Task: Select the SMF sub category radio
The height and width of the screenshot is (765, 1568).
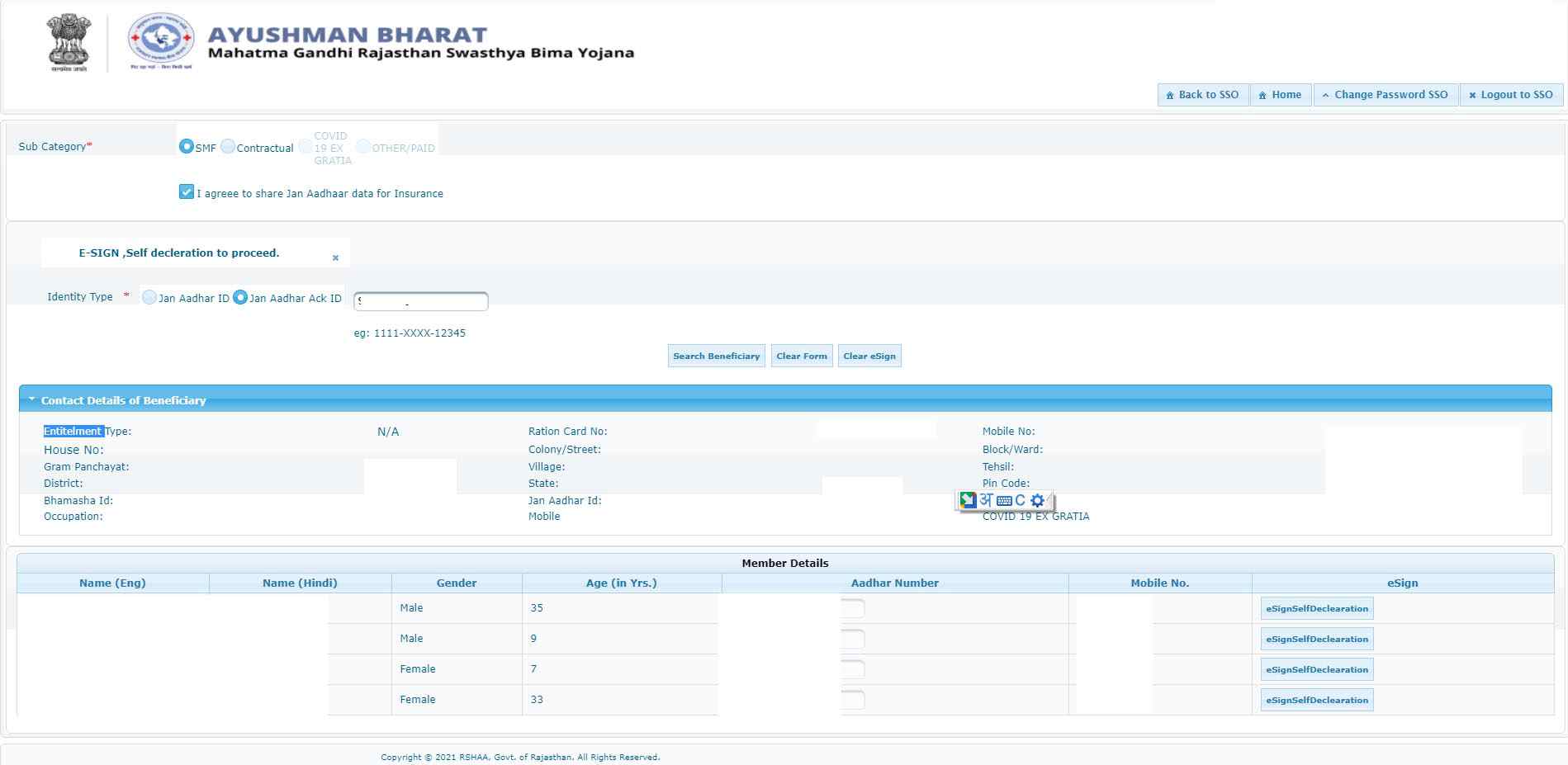Action: tap(187, 146)
